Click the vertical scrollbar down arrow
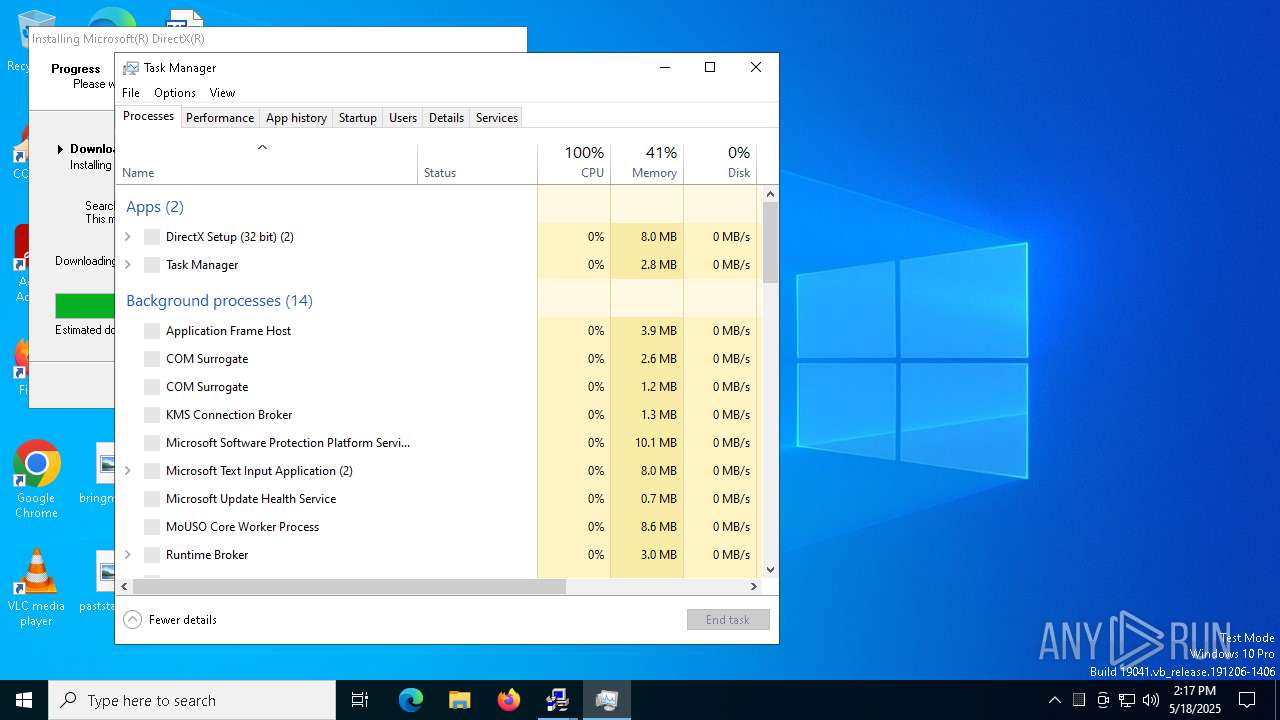 pyautogui.click(x=770, y=570)
